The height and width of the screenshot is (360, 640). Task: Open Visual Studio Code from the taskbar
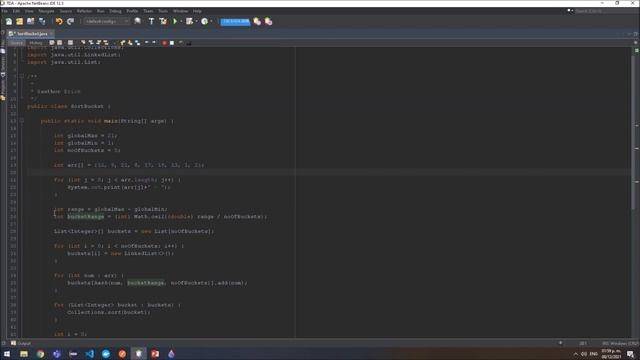(x=89, y=354)
